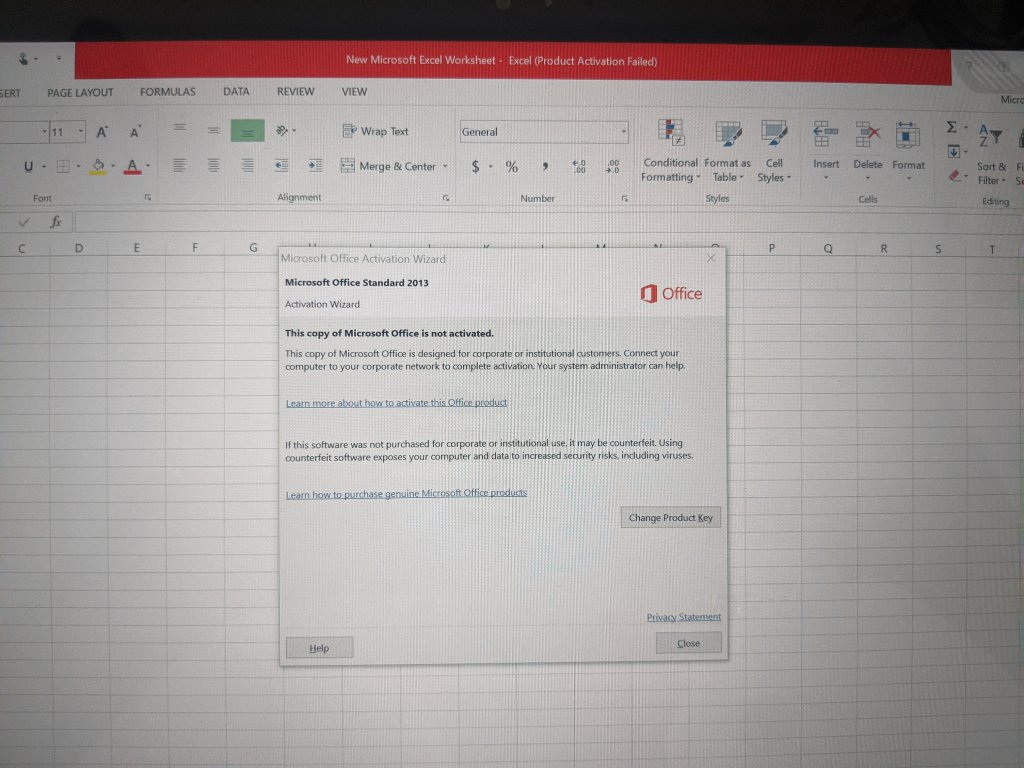The width and height of the screenshot is (1024, 768).
Task: Apply the red Font Color
Action: [133, 167]
